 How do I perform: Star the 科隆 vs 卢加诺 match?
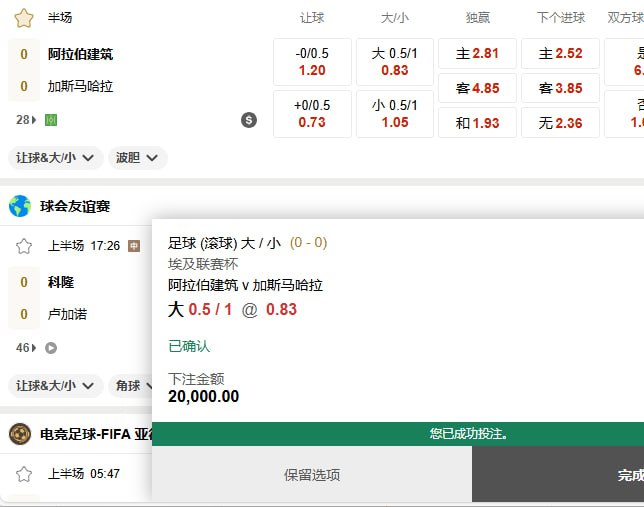point(24,246)
